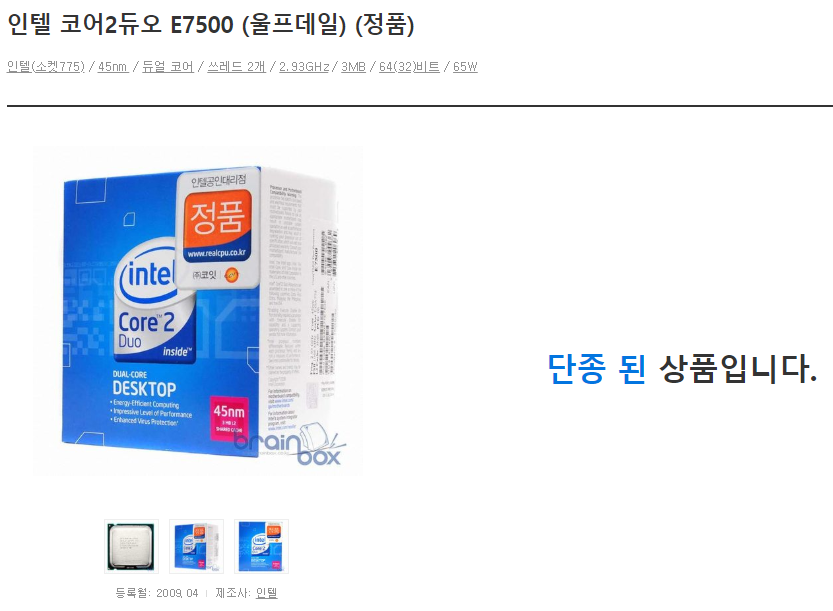Click the 단종 된 상품입니다 notice
Screen dimensions: 833x611
click(x=682, y=369)
